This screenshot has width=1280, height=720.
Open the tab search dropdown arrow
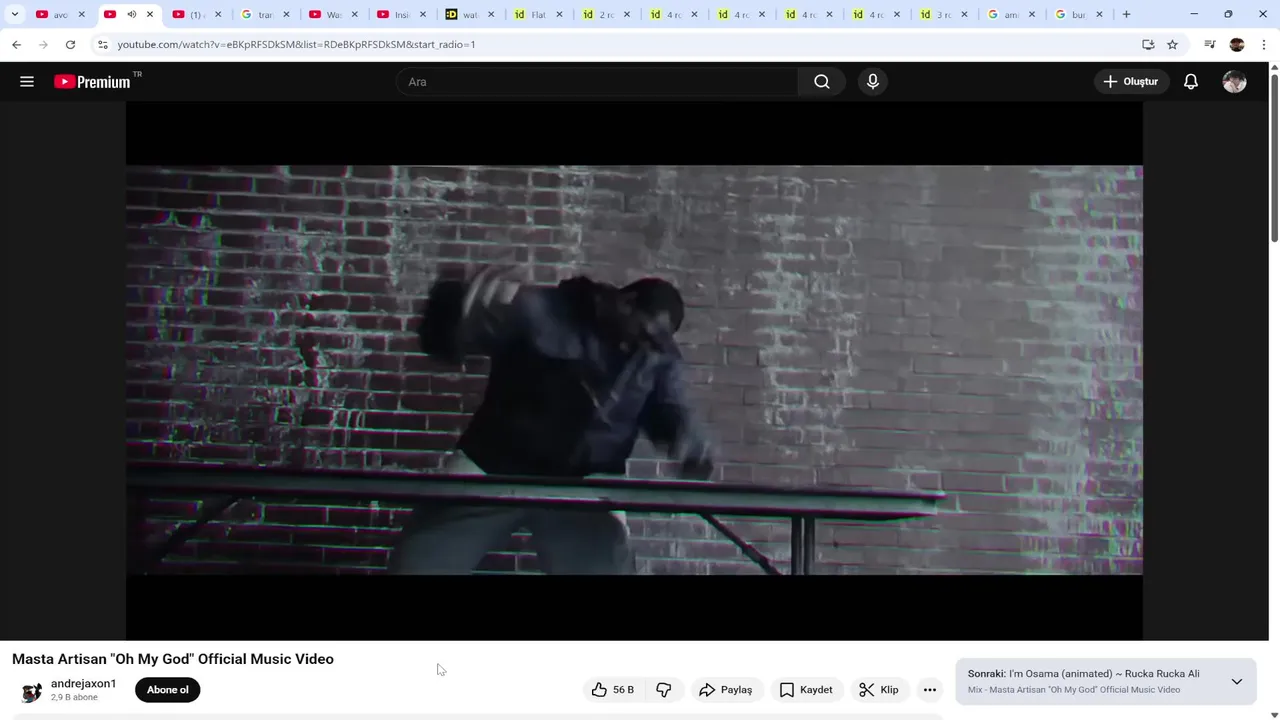pos(14,14)
